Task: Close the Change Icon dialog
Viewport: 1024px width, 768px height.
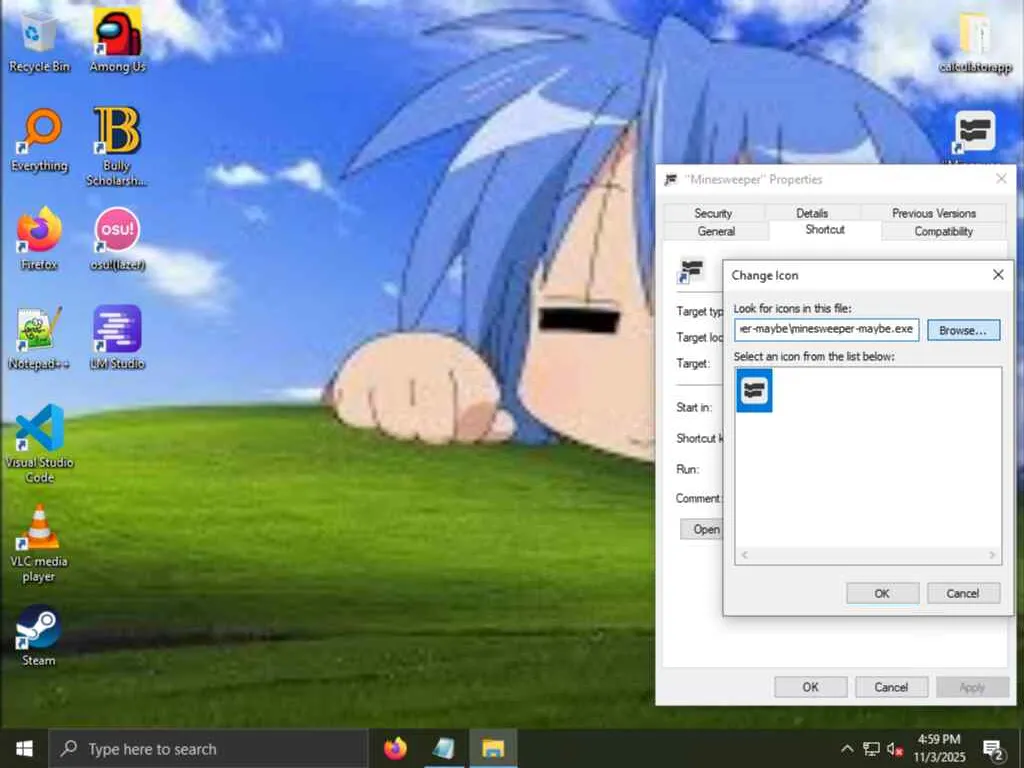Action: [998, 275]
